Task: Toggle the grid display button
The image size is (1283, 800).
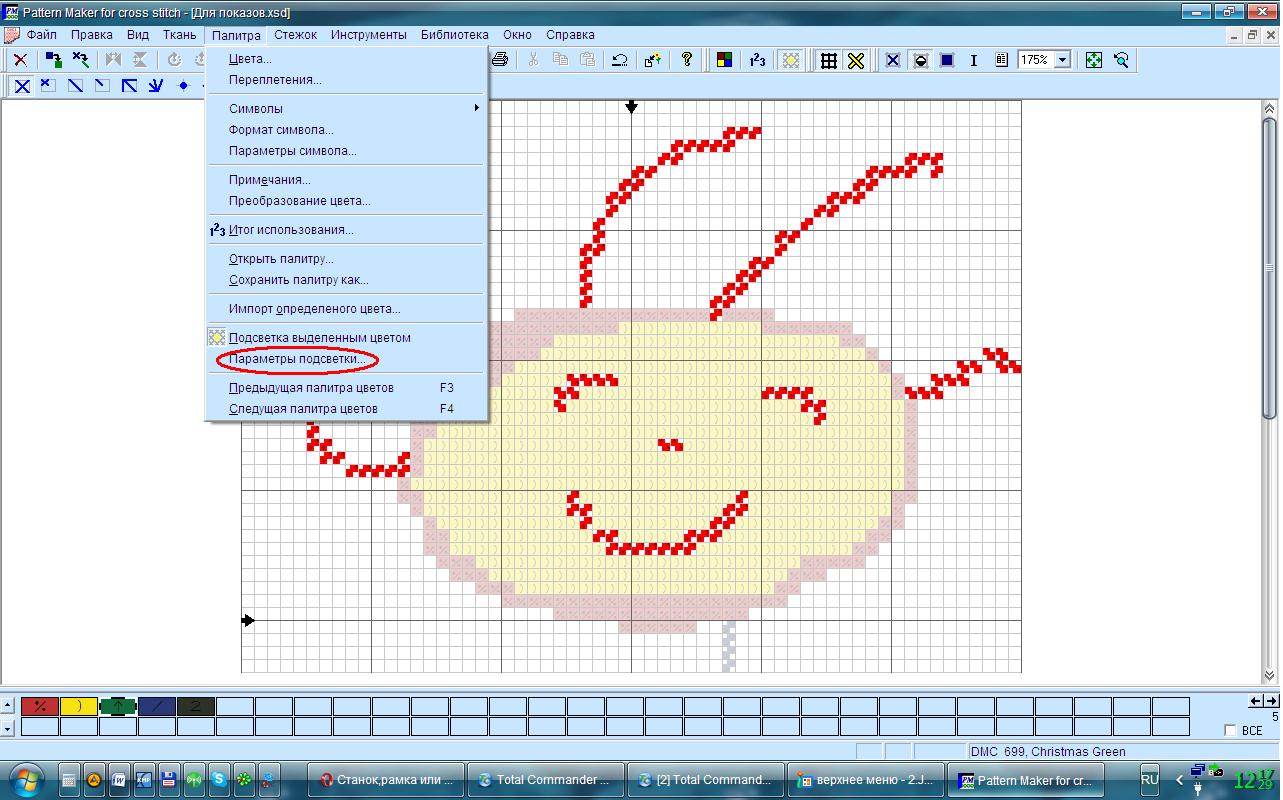Action: (x=828, y=60)
